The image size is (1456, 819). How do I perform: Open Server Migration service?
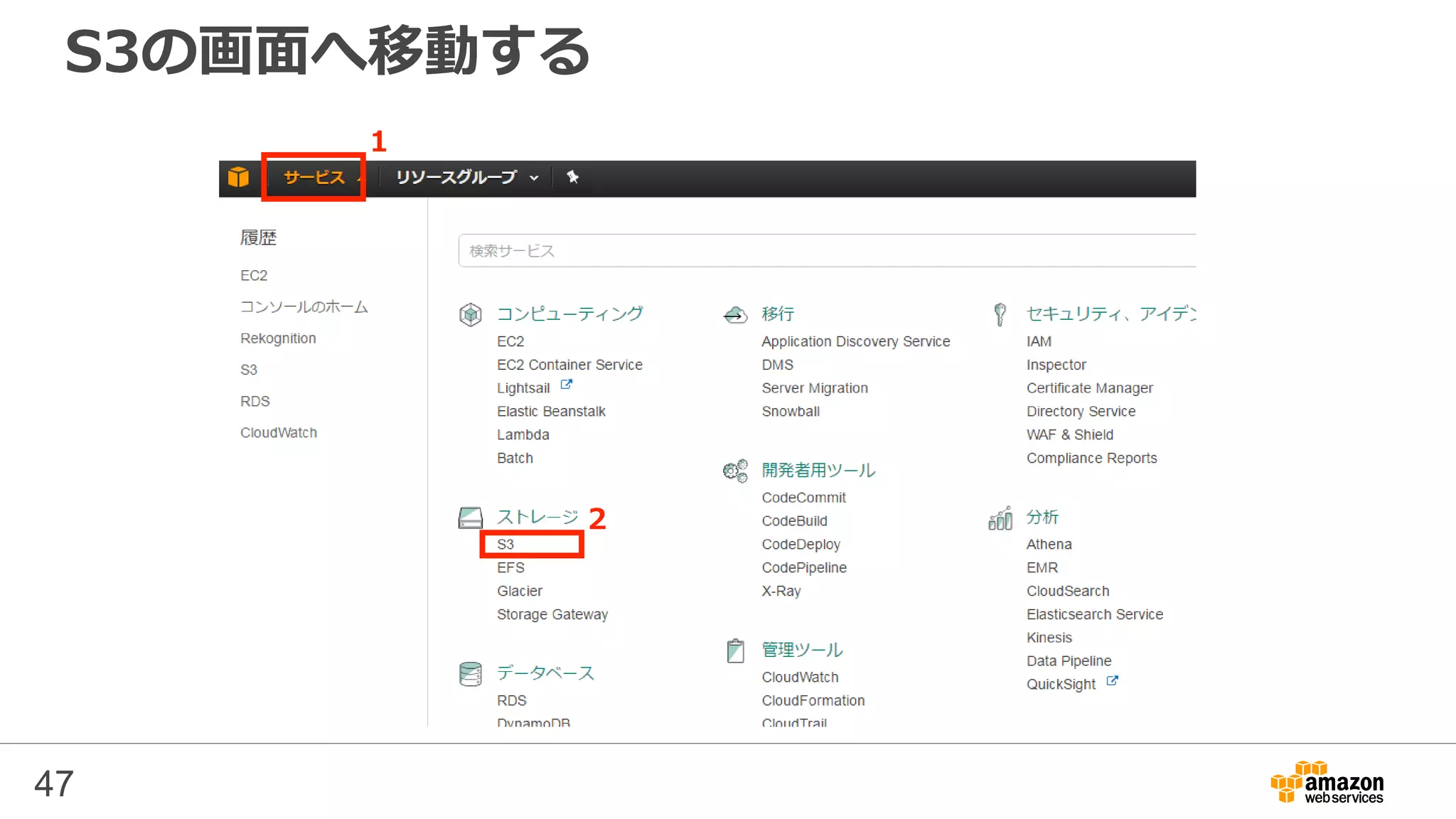click(815, 388)
